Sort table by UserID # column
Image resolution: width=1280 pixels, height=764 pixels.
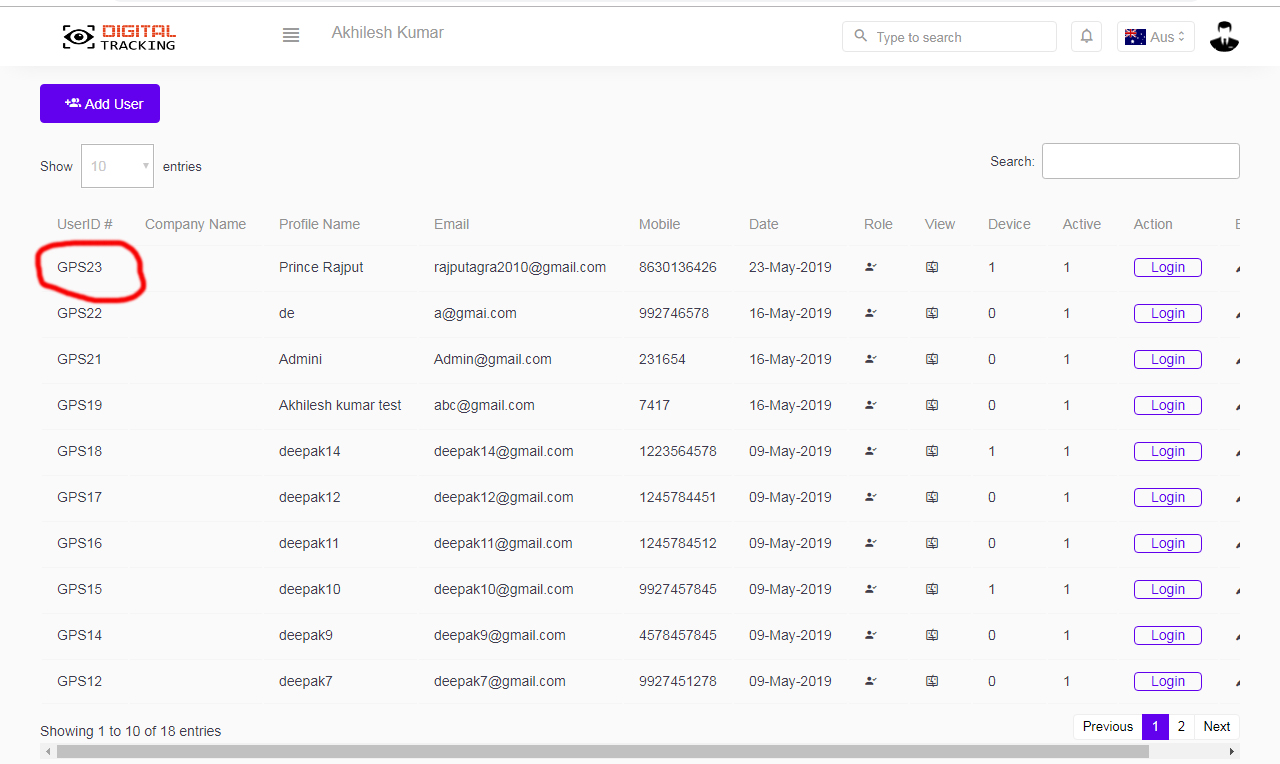(x=84, y=224)
